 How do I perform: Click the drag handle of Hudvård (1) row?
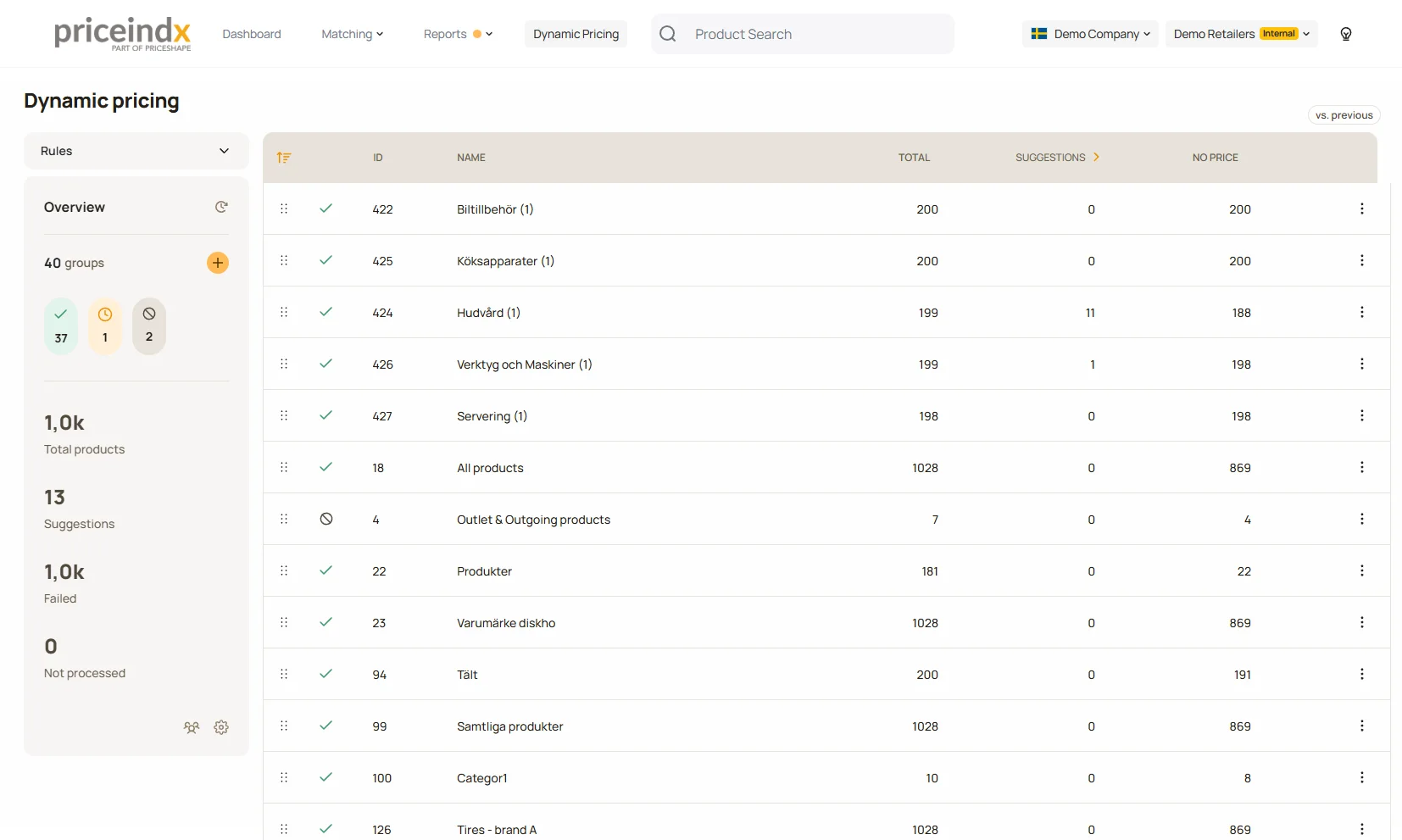[284, 312]
